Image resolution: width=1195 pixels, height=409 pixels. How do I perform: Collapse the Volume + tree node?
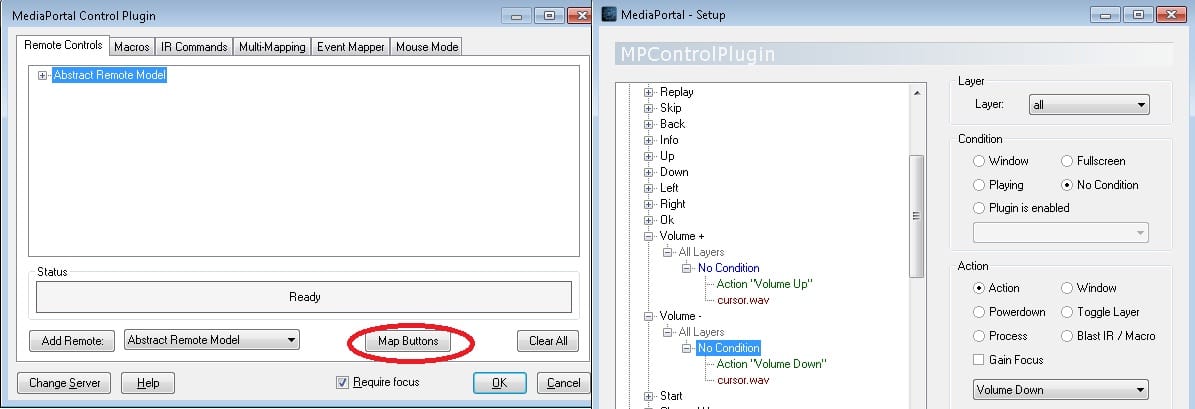click(649, 236)
